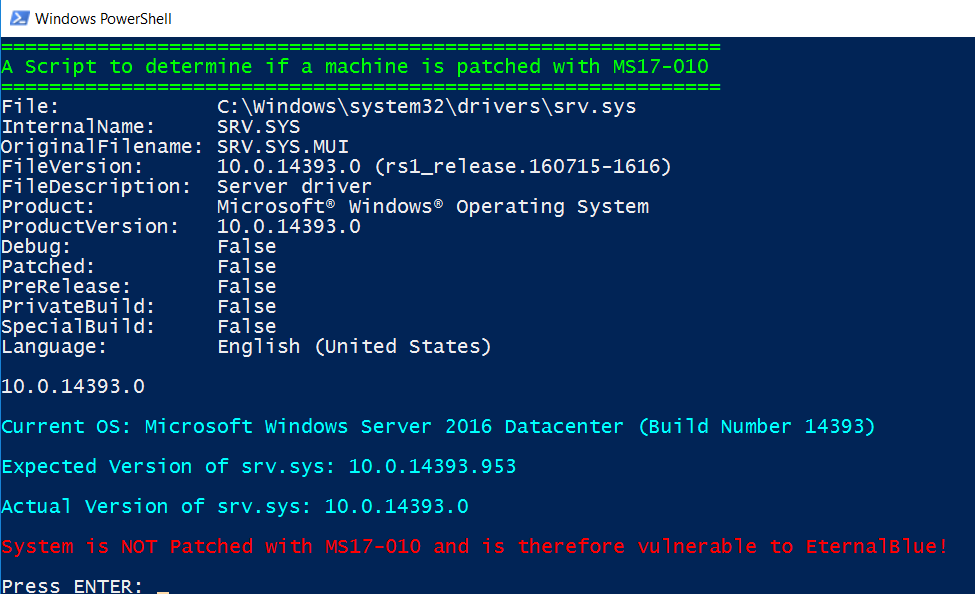
Task: Click the PreRelease False value
Action: coord(247,286)
